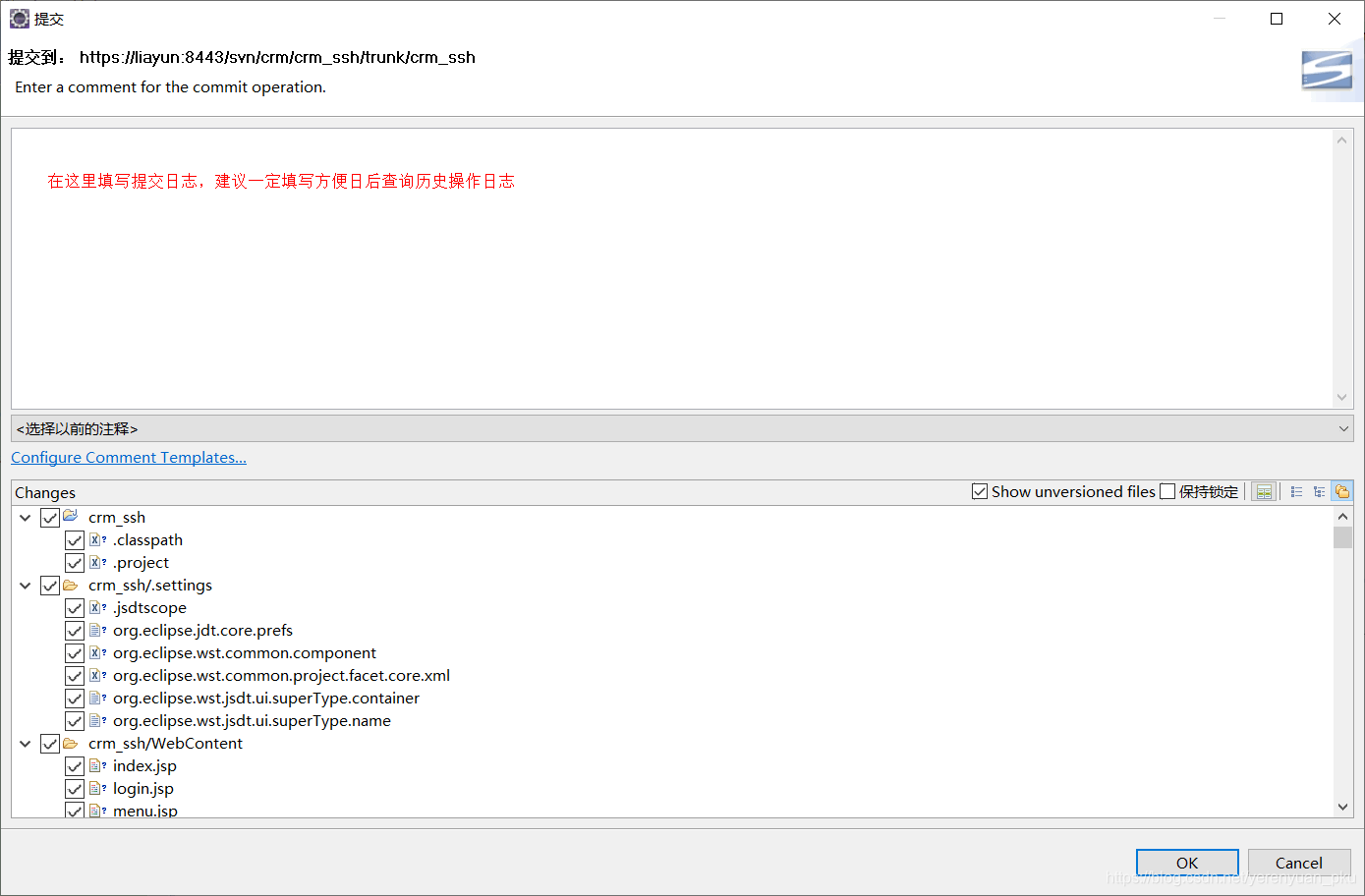Screen dimensions: 1365x896
Task: Click the project.facet.core.xml file icon
Action: tap(97, 675)
